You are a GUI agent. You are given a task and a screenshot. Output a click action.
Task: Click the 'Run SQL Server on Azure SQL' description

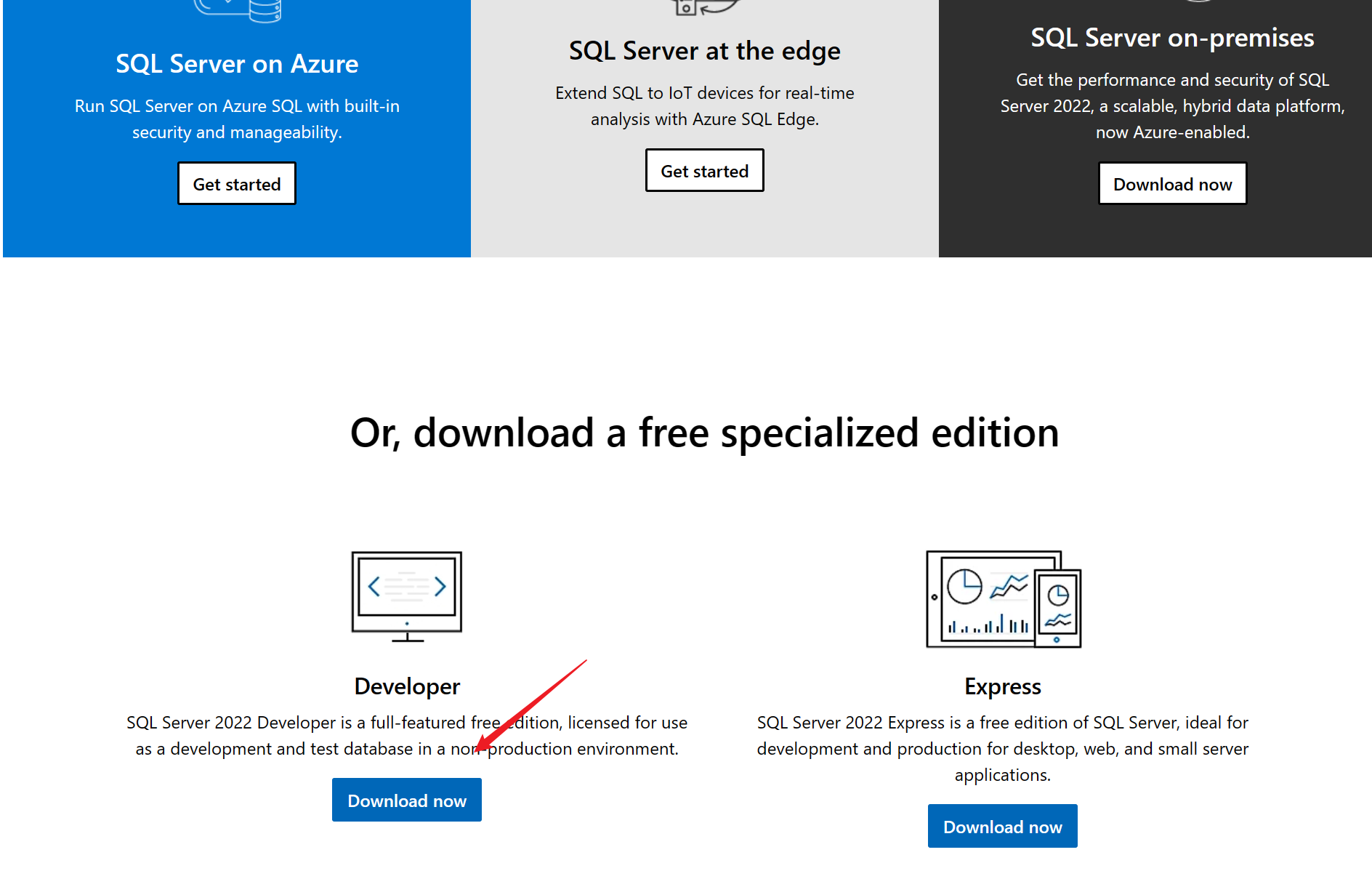(237, 119)
